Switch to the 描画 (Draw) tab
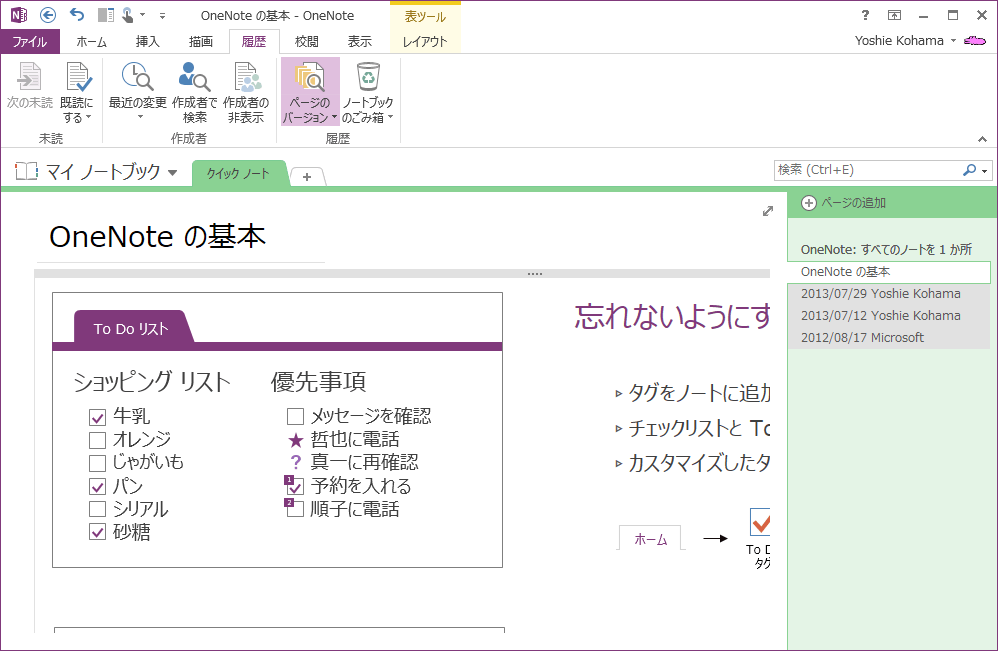The width and height of the screenshot is (998, 651). (201, 41)
